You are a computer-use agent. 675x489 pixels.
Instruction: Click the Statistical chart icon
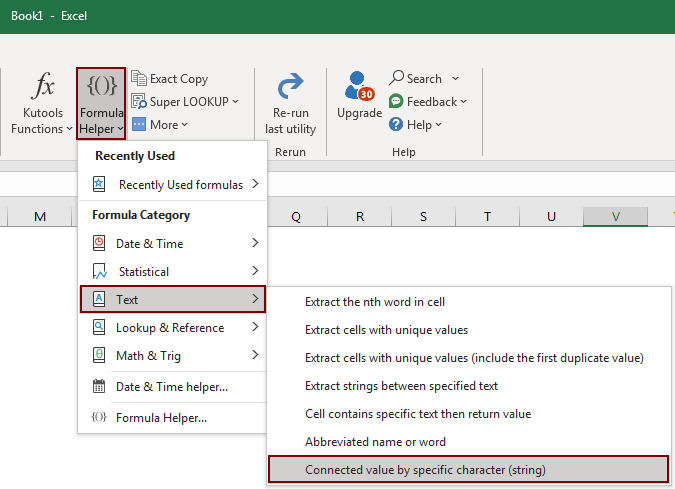tap(99, 272)
